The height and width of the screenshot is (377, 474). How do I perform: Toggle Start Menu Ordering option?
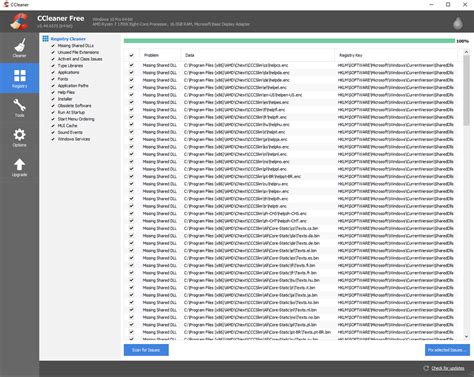[x=53, y=119]
